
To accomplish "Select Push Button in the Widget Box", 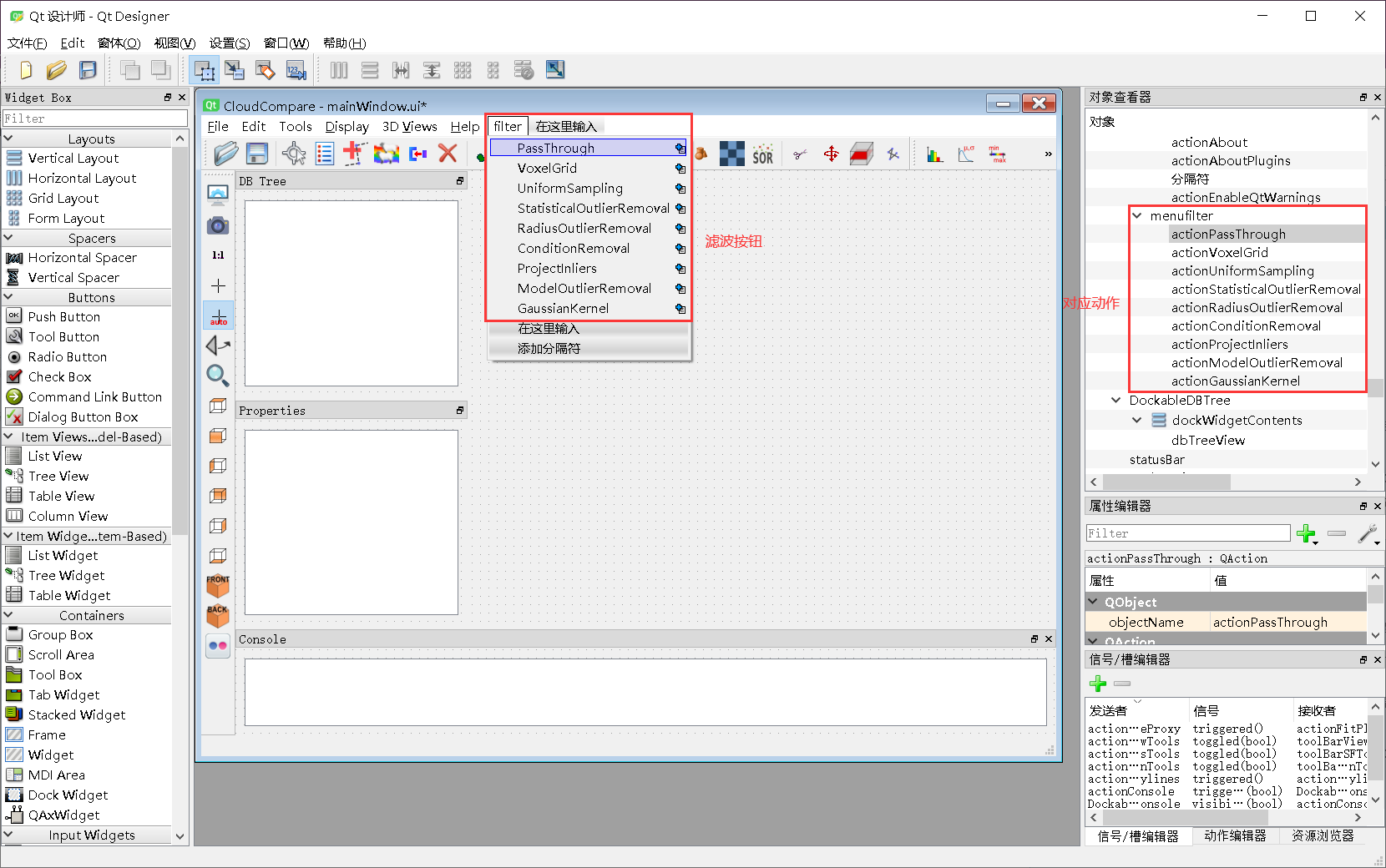I will (63, 317).
